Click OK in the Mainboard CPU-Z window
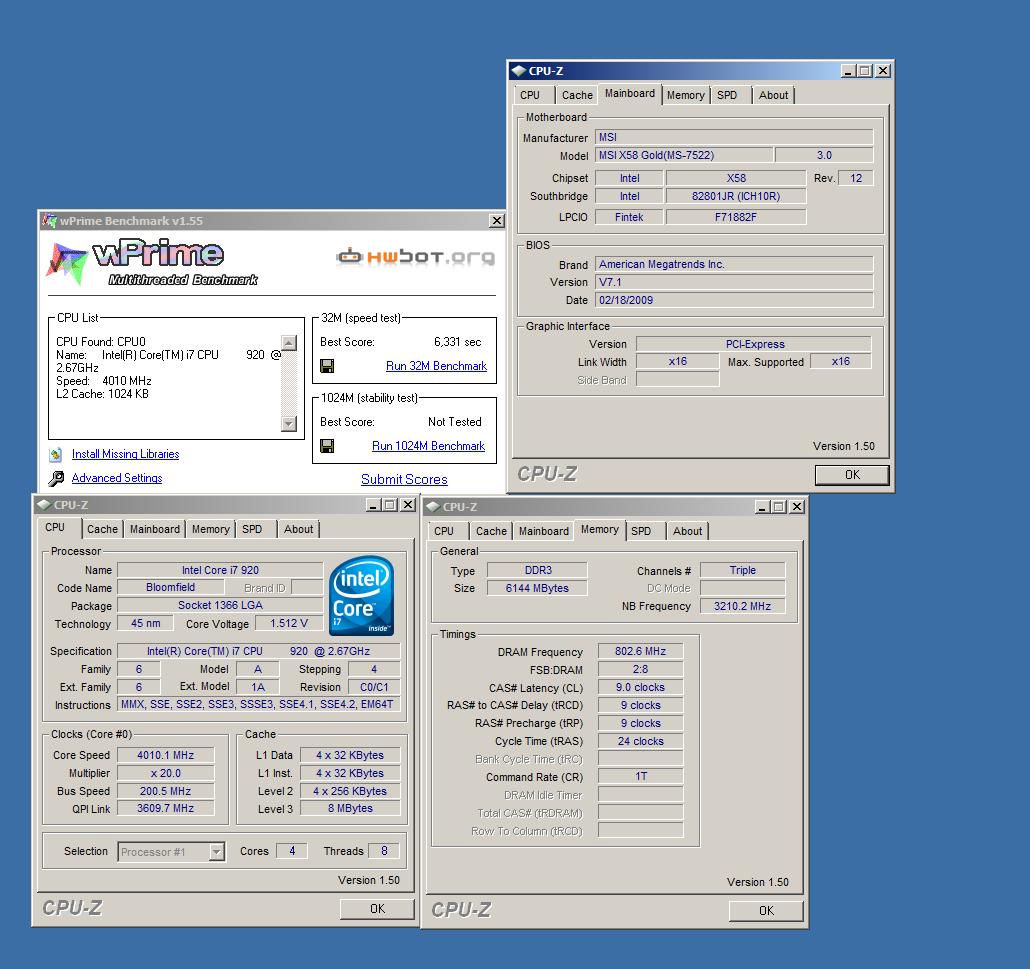 click(852, 475)
